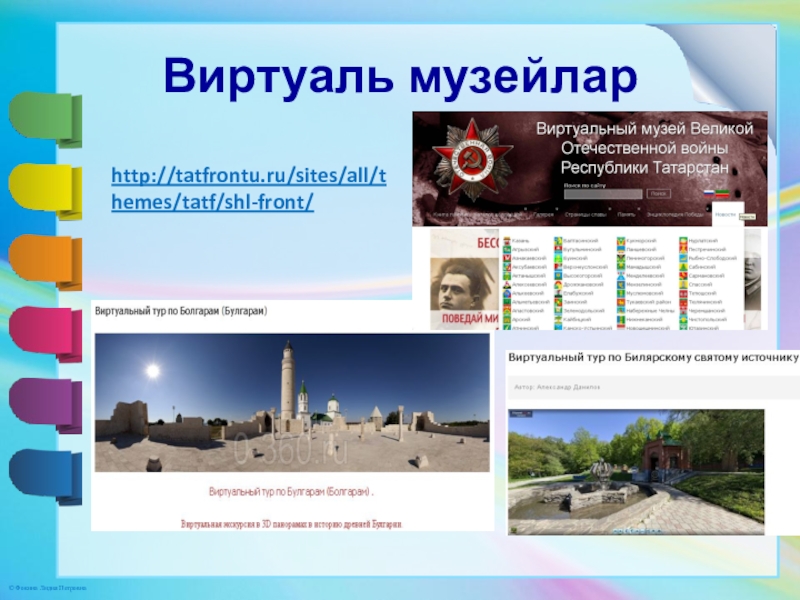The width and height of the screenshot is (800, 600).
Task: Select 'Кайбицкий' district in the list
Action: tap(577, 319)
